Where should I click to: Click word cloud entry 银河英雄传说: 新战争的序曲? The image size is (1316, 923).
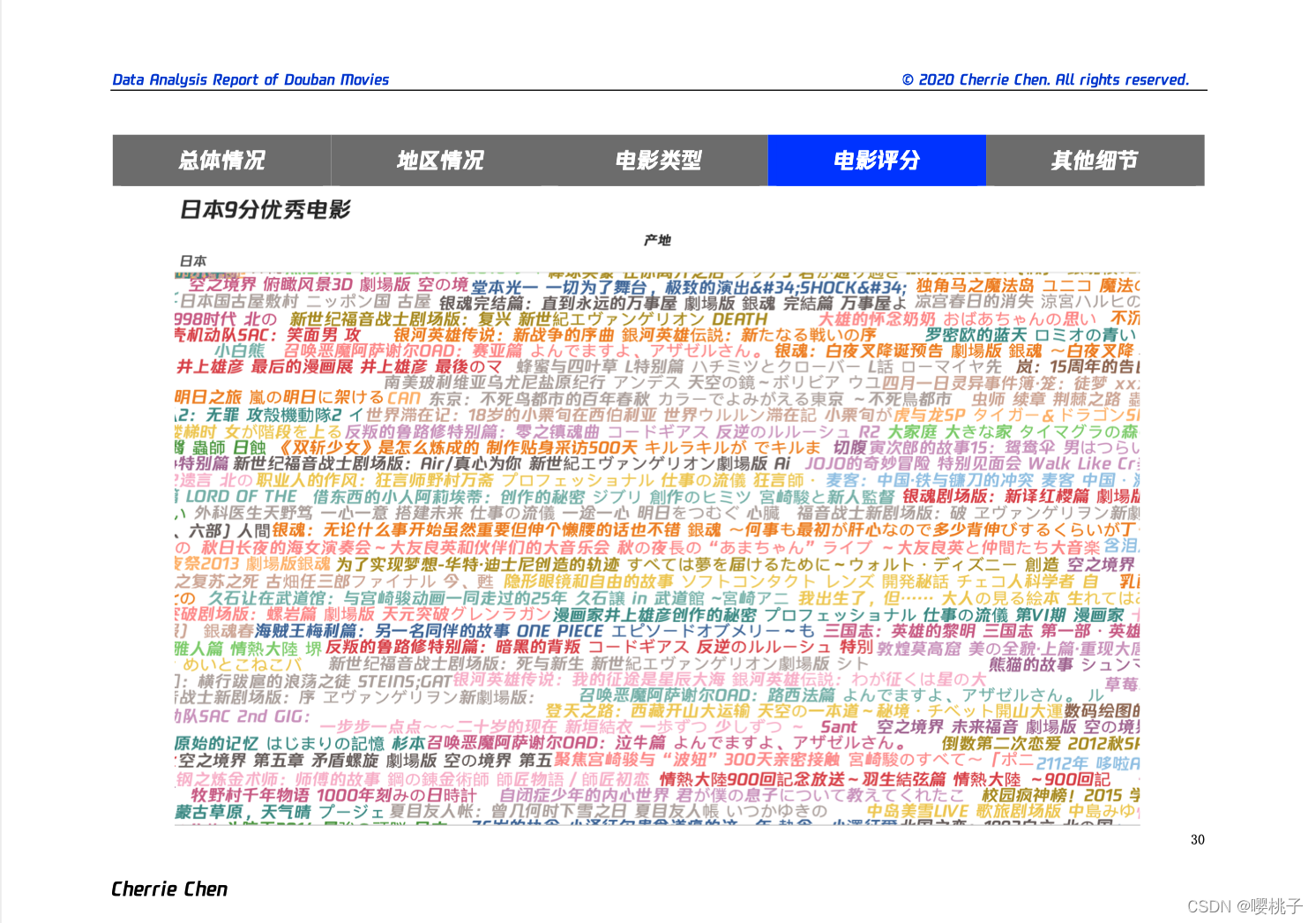pos(504,335)
